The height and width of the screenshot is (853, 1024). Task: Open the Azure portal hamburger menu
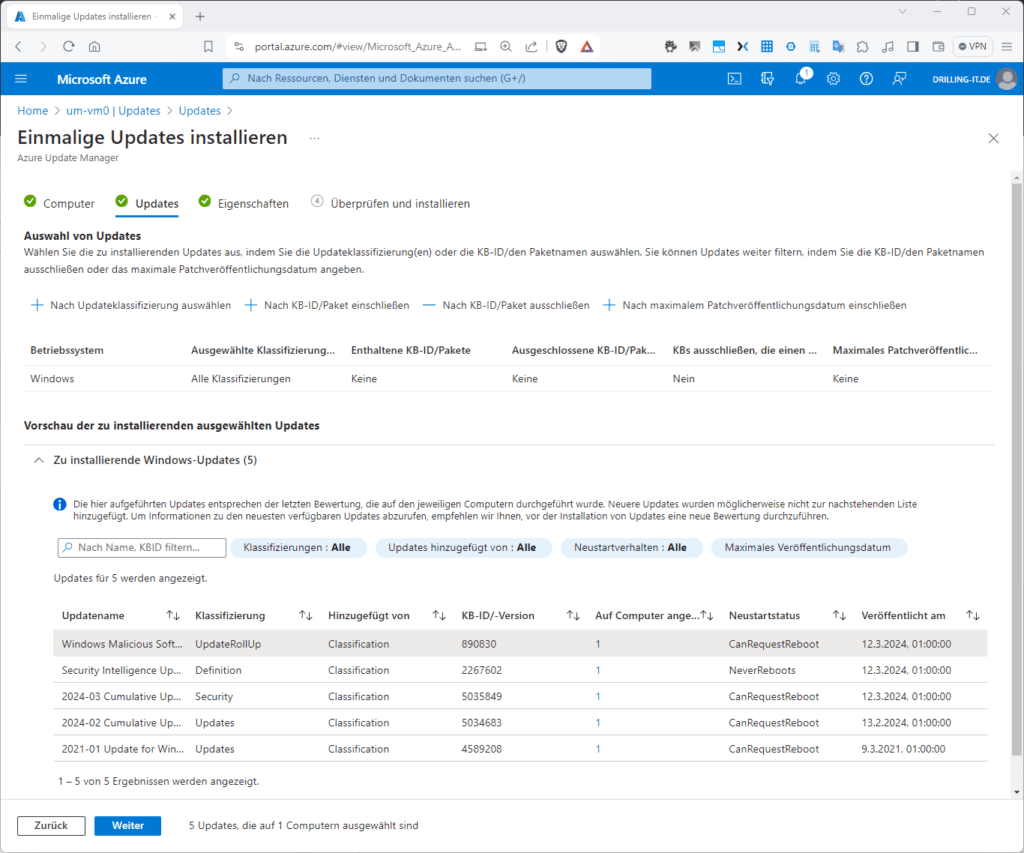pyautogui.click(x=21, y=79)
